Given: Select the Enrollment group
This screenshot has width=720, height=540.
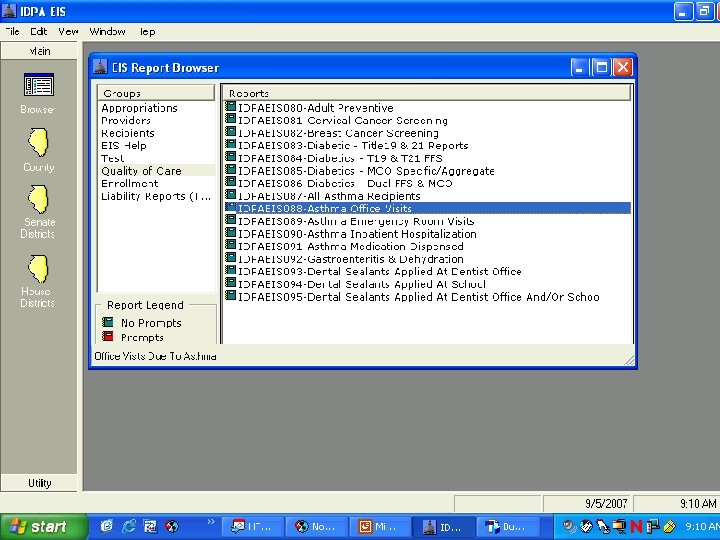Looking at the screenshot, I should tap(129, 183).
